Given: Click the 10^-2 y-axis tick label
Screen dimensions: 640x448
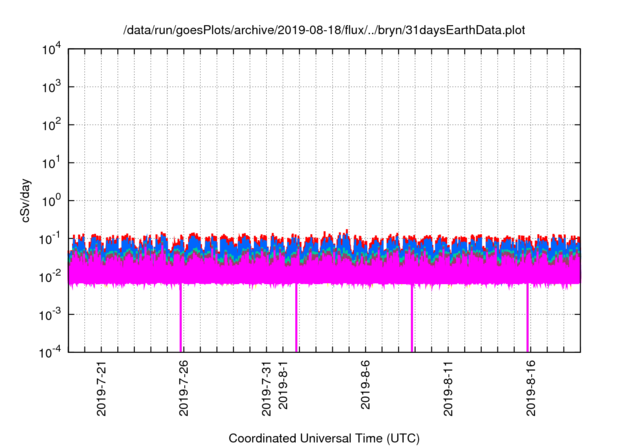Looking at the screenshot, I should tap(50, 277).
